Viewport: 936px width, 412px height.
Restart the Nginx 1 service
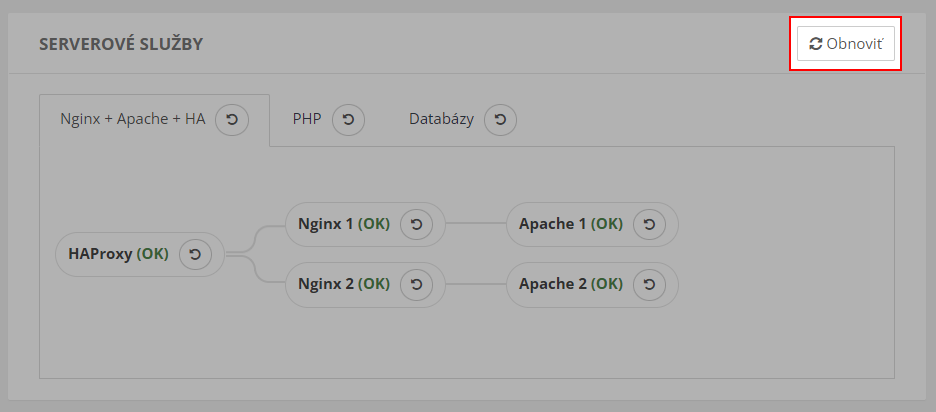(416, 225)
